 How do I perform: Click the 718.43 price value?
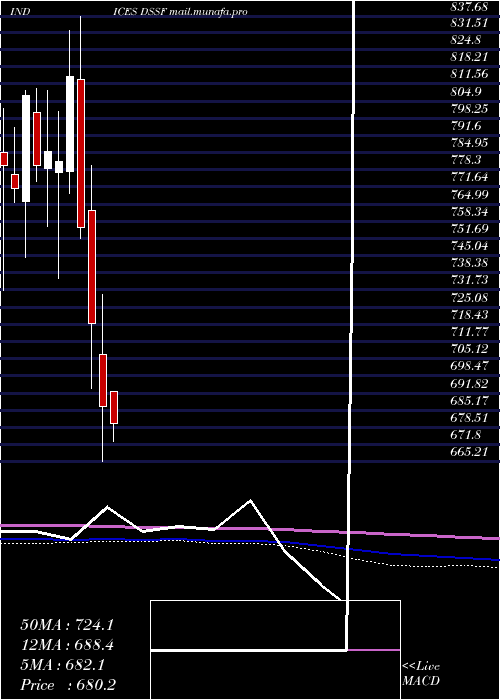pyautogui.click(x=469, y=315)
